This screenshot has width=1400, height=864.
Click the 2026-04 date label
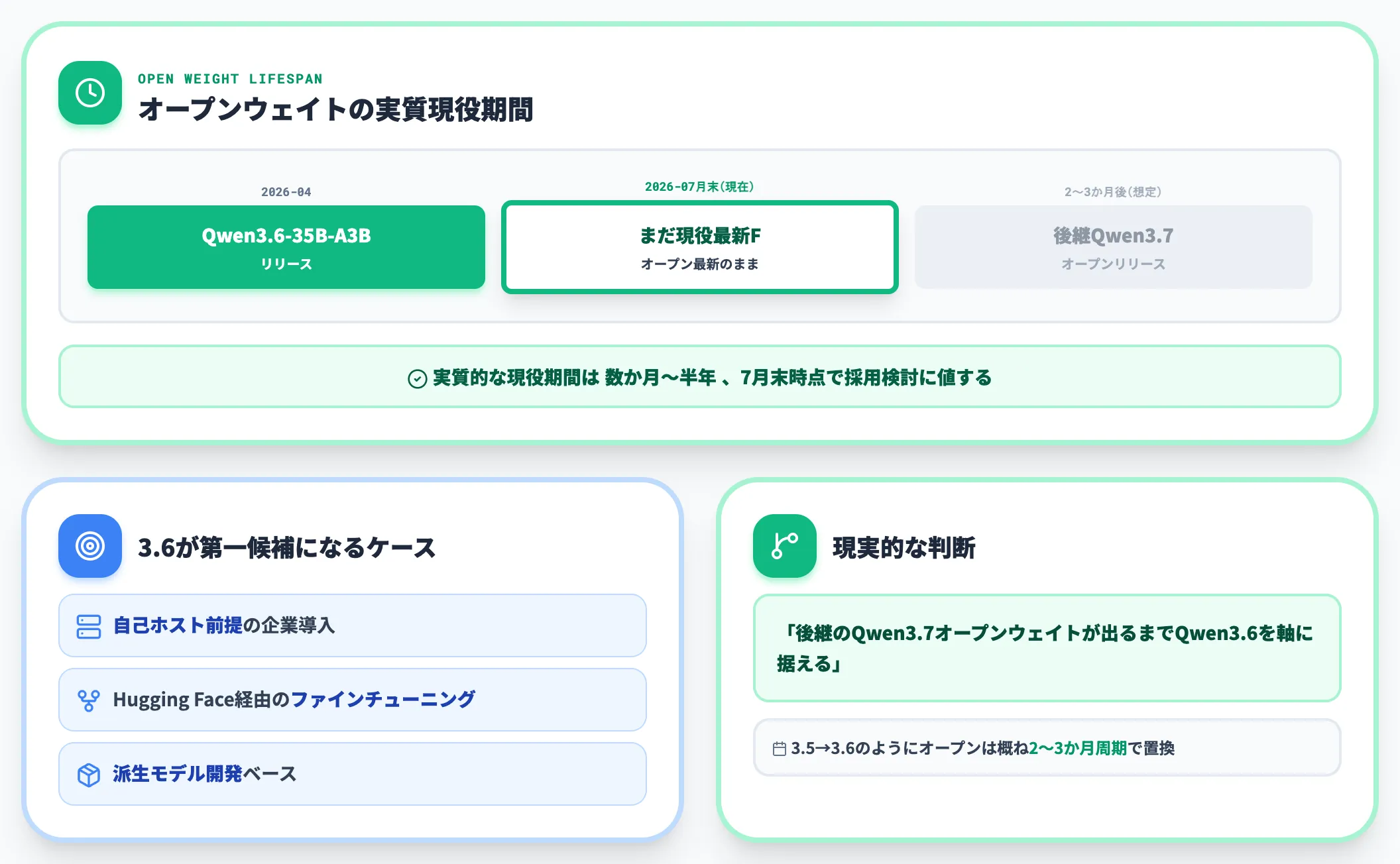tap(286, 192)
